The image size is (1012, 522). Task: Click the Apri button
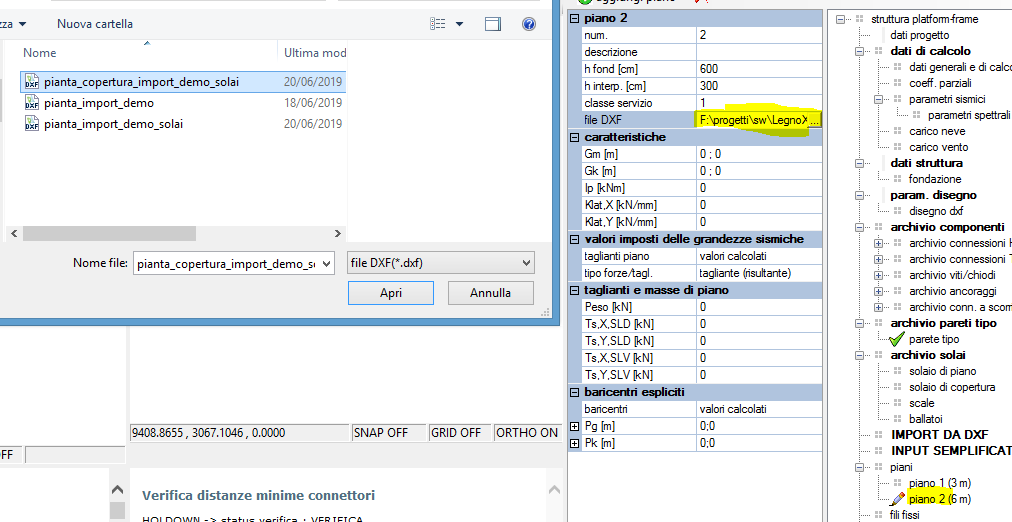pyautogui.click(x=390, y=293)
